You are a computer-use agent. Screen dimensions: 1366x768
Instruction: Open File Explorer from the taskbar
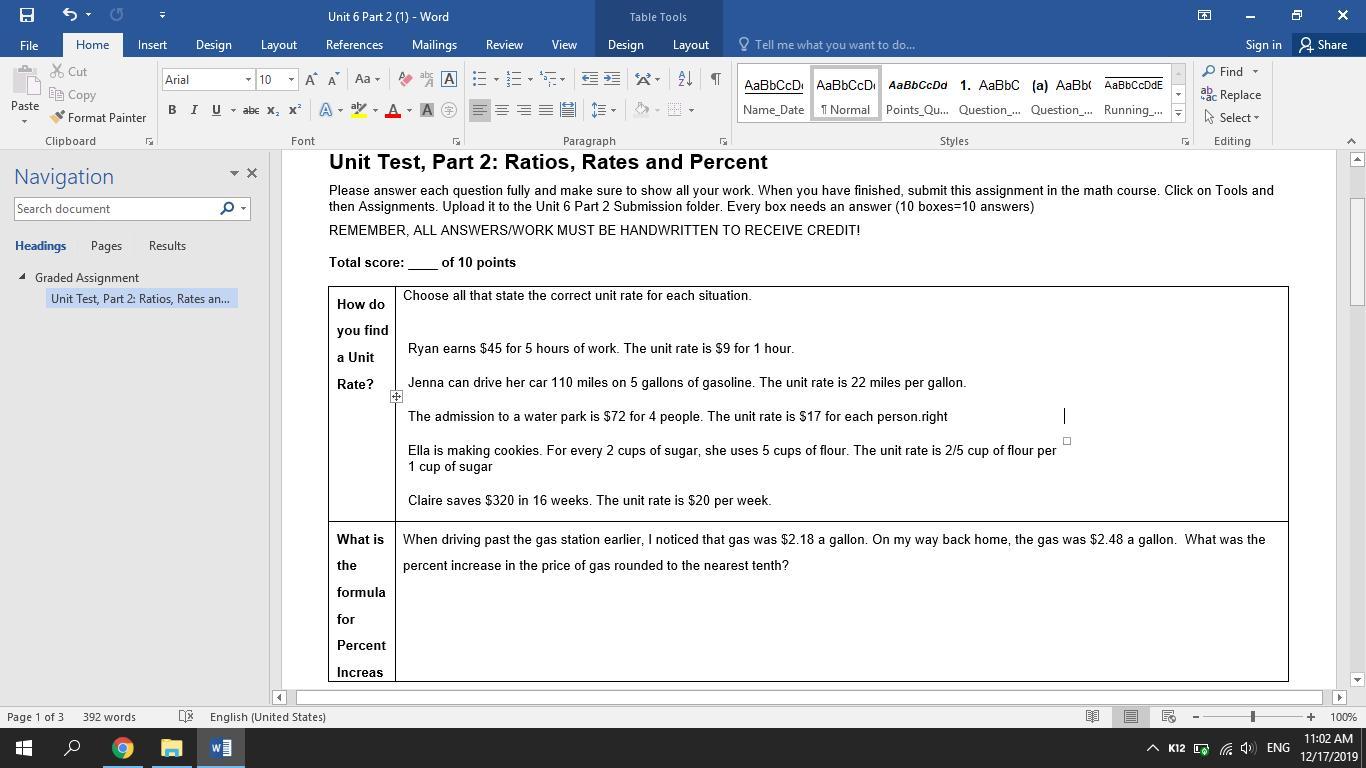171,748
